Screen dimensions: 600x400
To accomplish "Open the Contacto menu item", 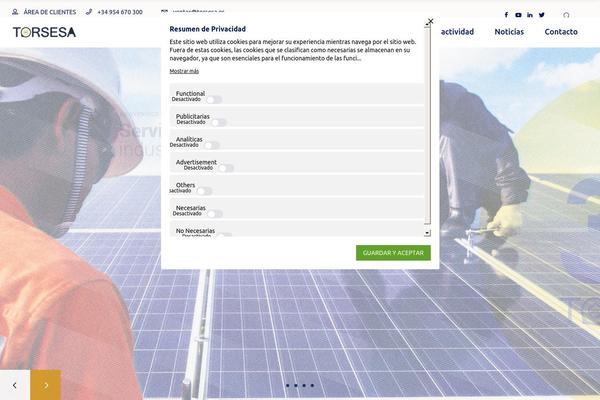I will [x=561, y=32].
